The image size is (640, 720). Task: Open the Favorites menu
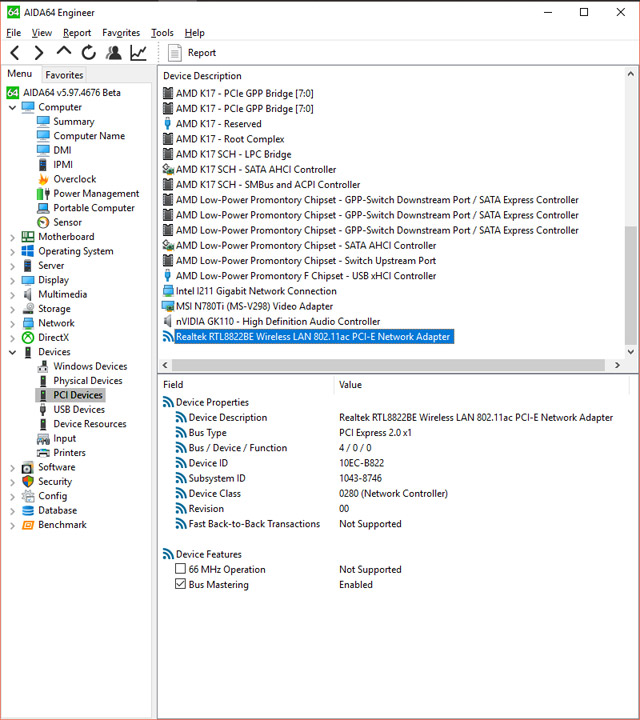click(121, 33)
